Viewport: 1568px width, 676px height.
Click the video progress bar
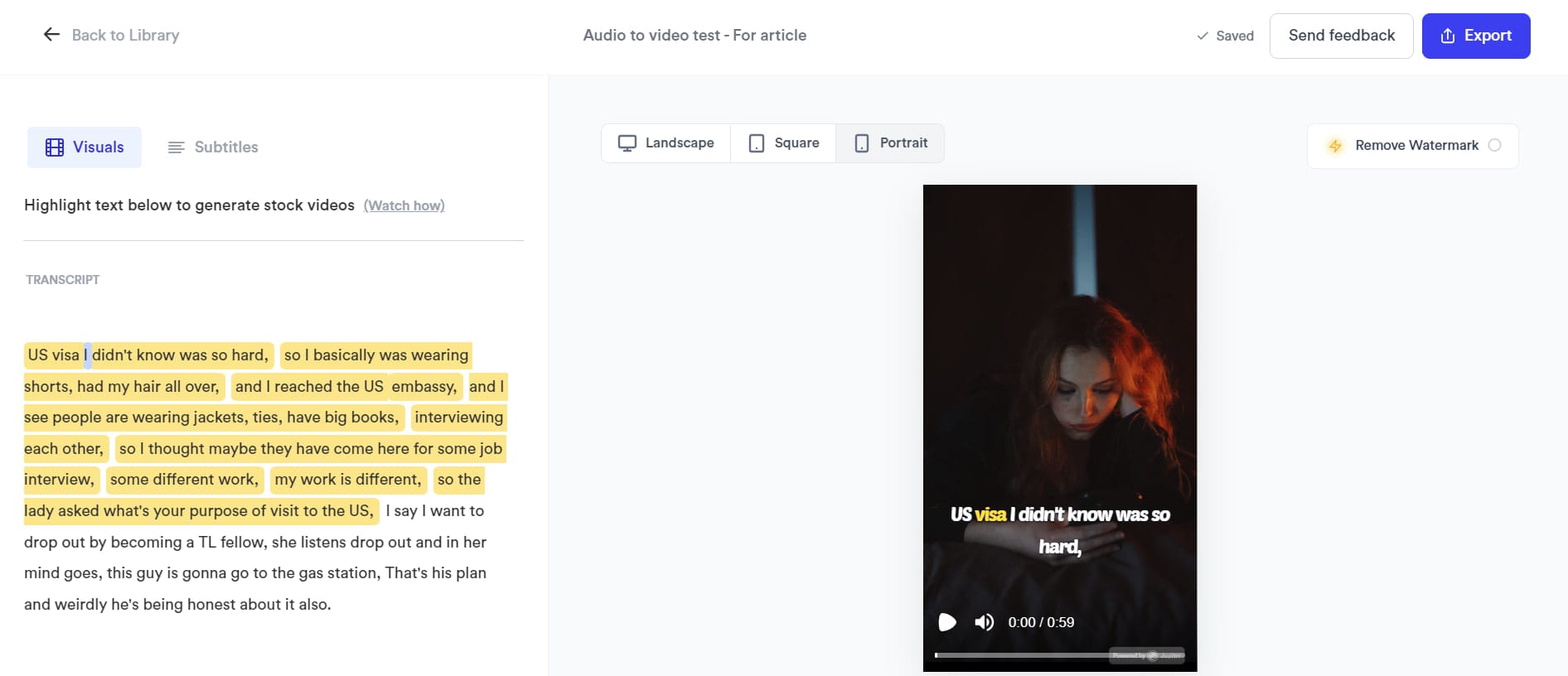coord(1059,655)
